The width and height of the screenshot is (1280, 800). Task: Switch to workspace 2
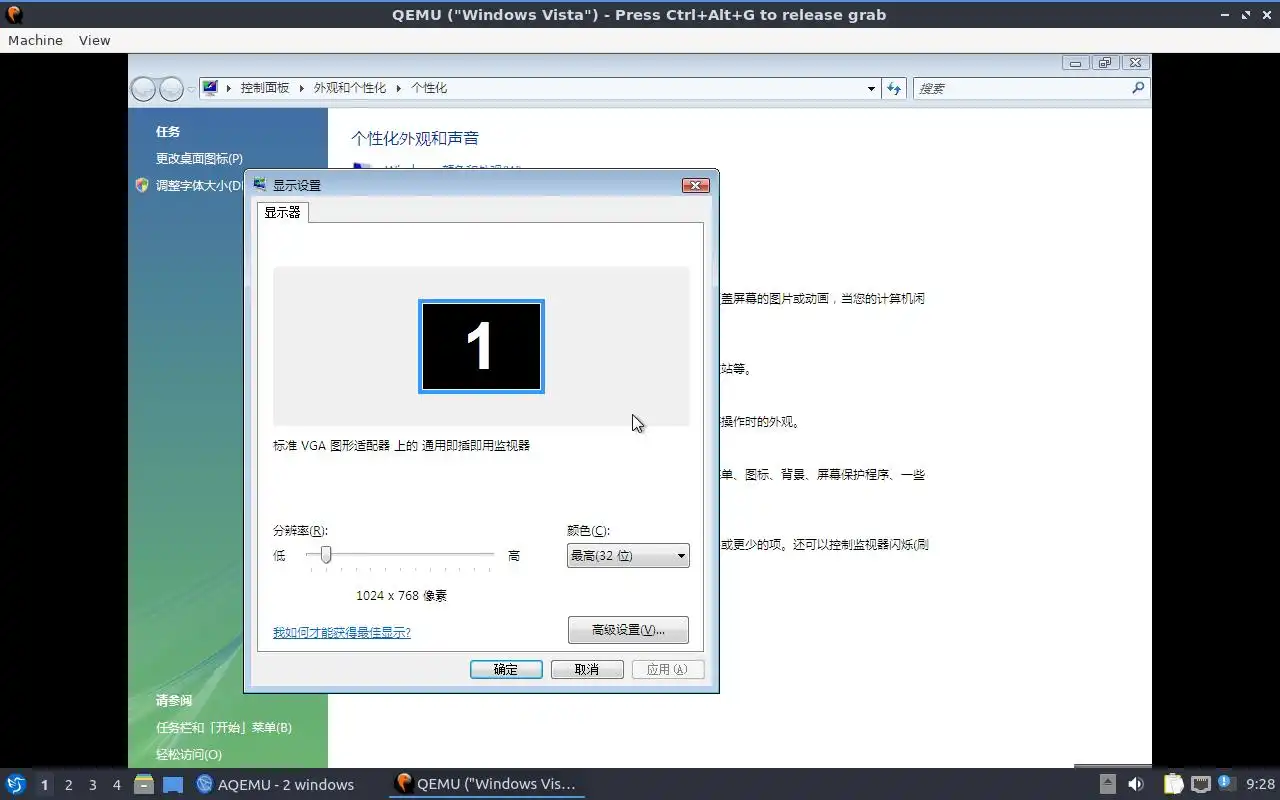point(68,785)
